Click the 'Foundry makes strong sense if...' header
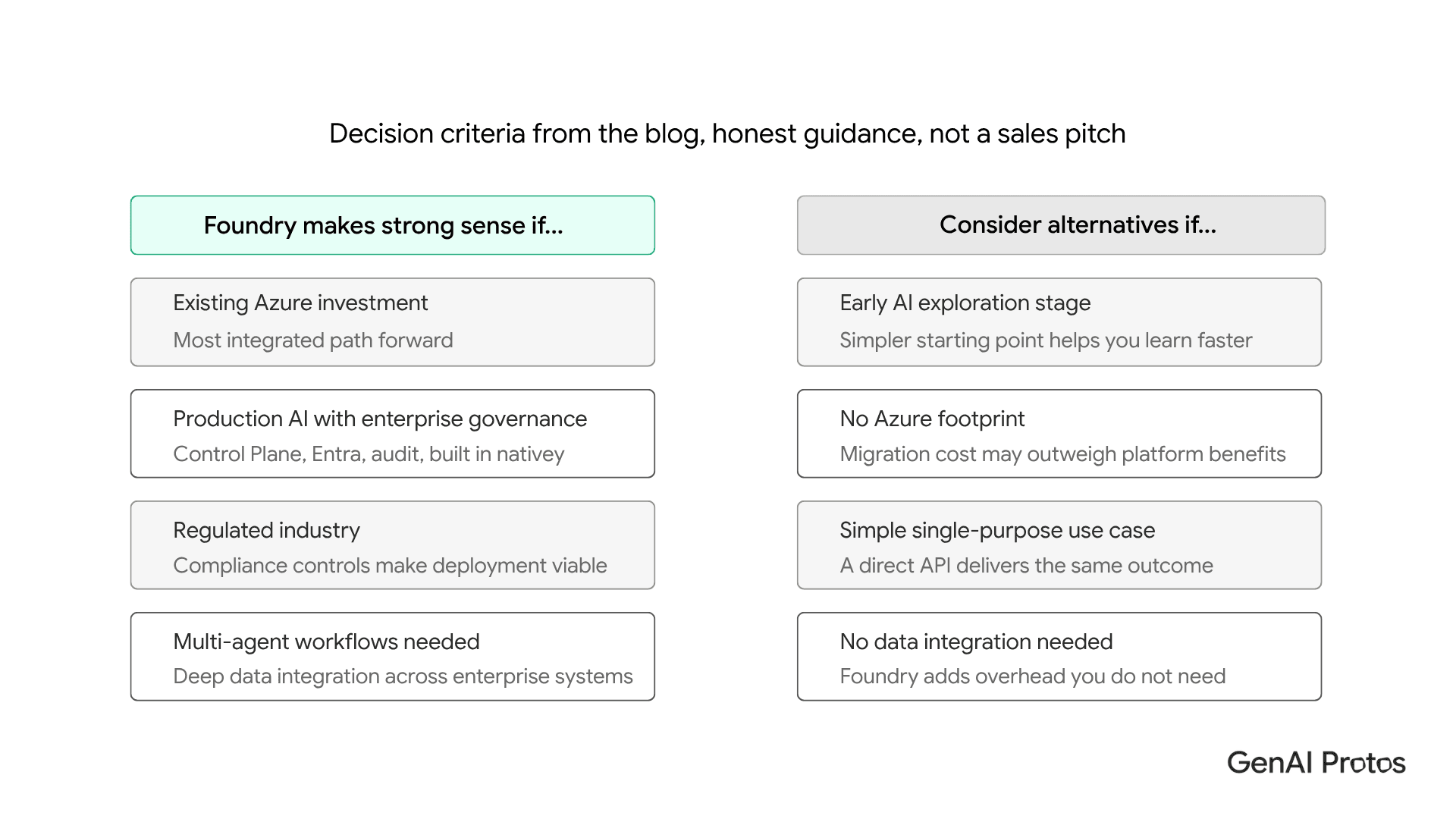The height and width of the screenshot is (819, 1456). coord(393,225)
